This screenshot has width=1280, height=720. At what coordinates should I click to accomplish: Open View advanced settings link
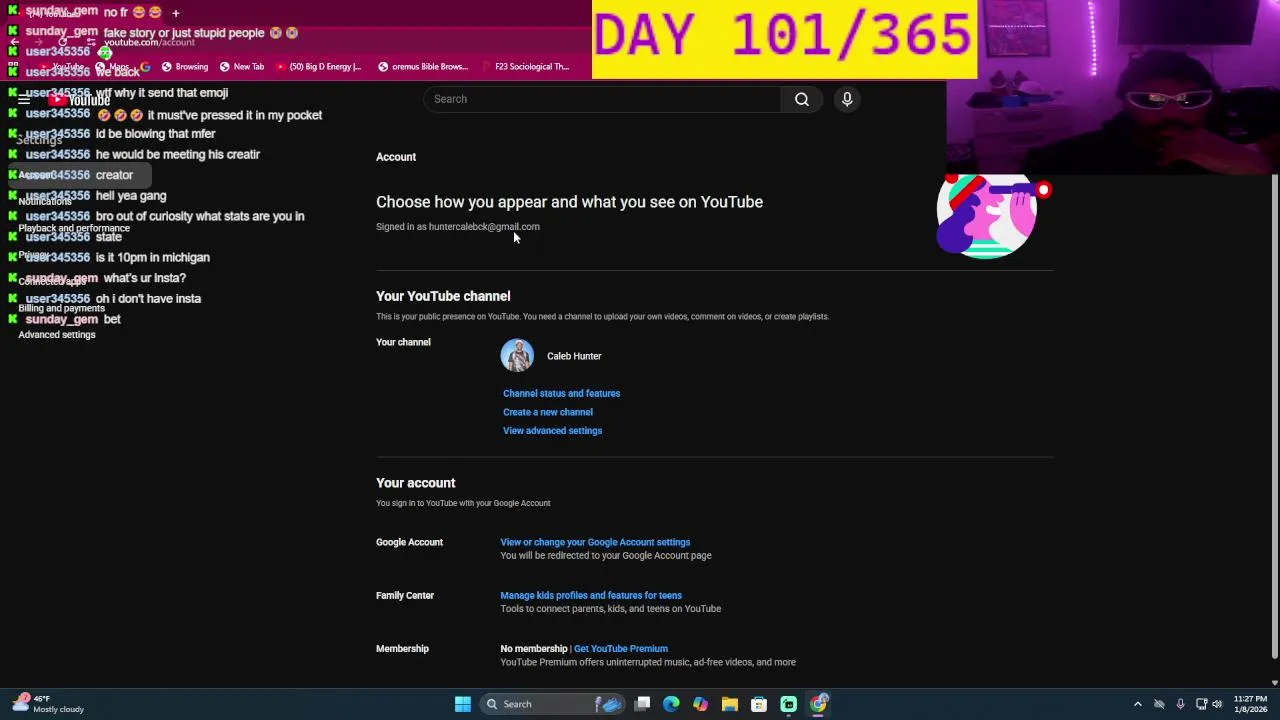(x=552, y=431)
